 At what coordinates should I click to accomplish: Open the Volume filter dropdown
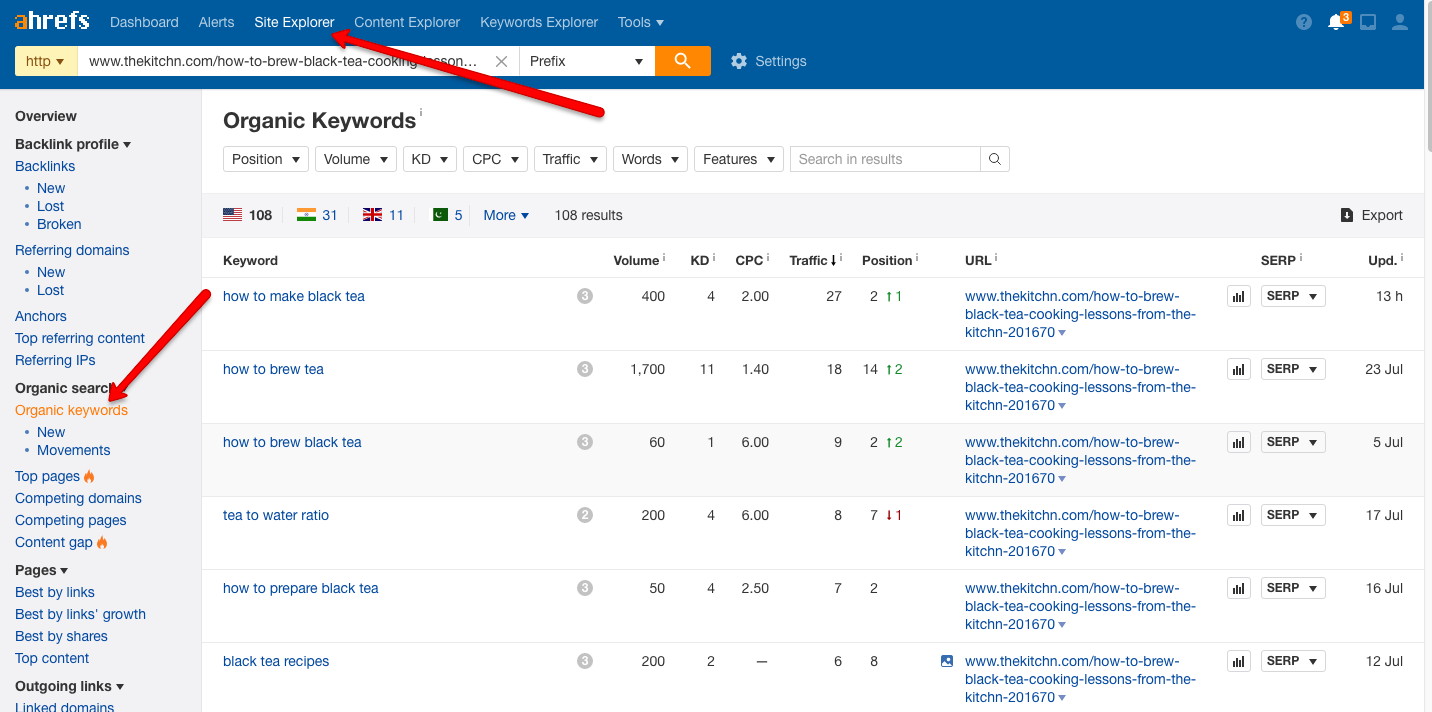click(356, 159)
